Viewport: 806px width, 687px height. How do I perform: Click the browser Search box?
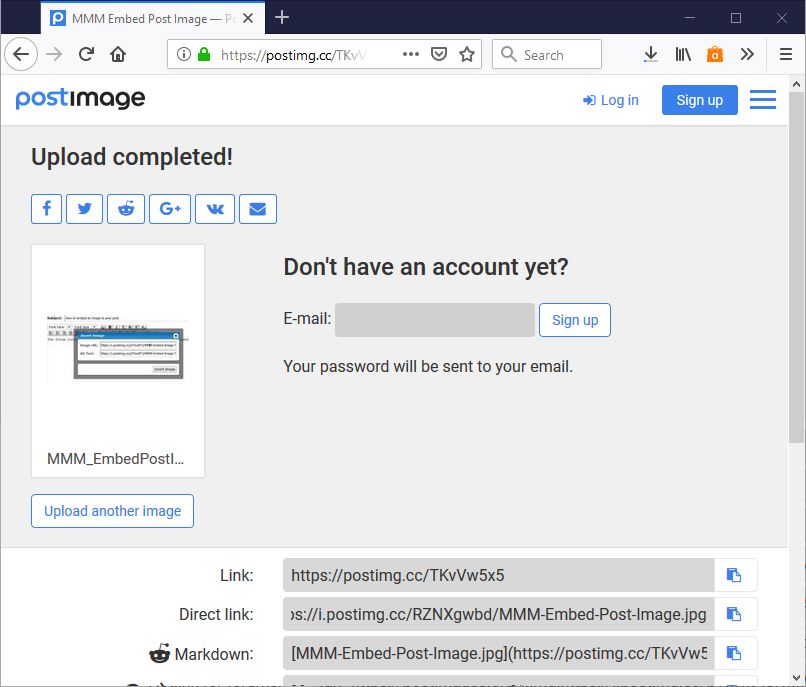coord(547,54)
